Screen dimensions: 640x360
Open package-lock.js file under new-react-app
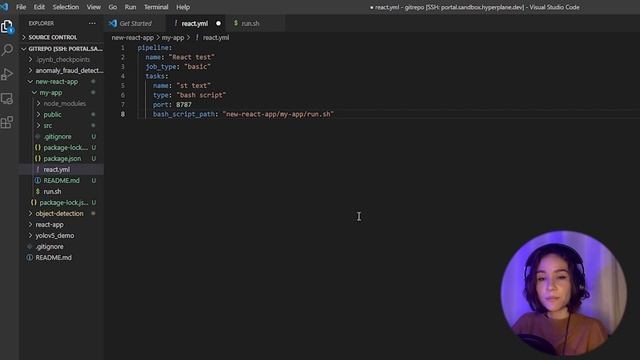tap(61, 202)
